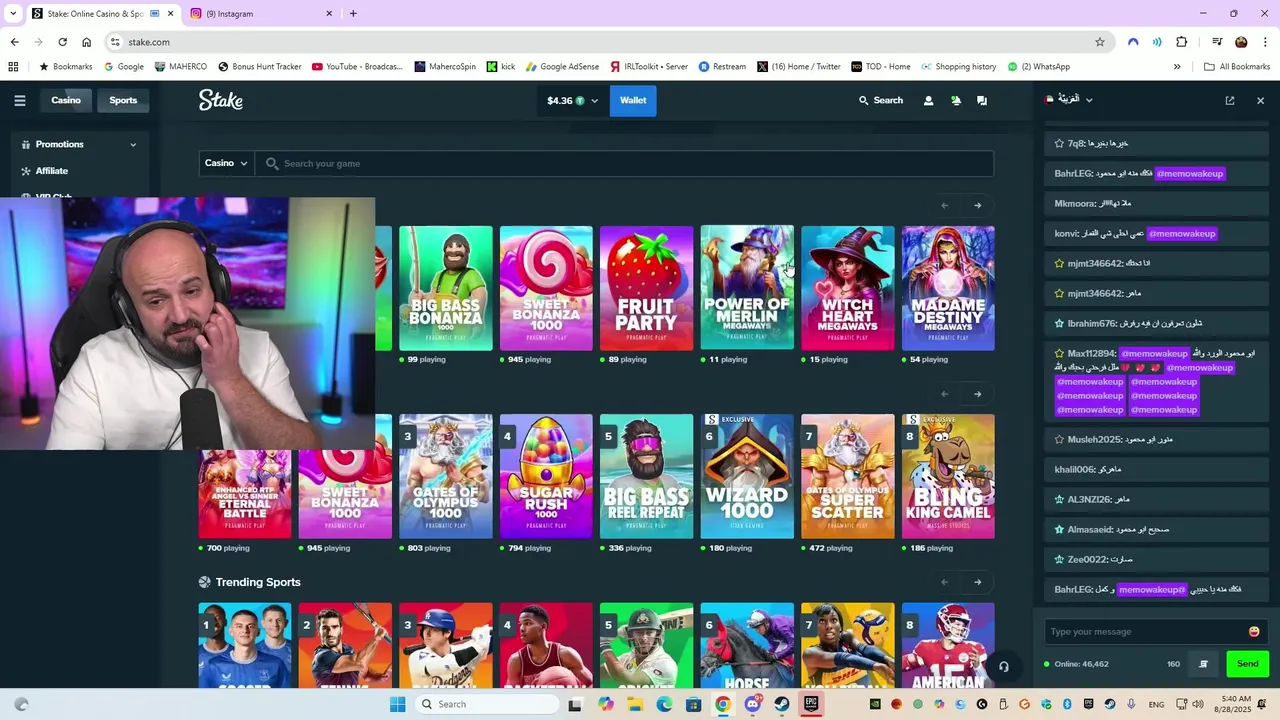Open Witch Heart Megaways game
The width and height of the screenshot is (1280, 720).
tap(848, 288)
